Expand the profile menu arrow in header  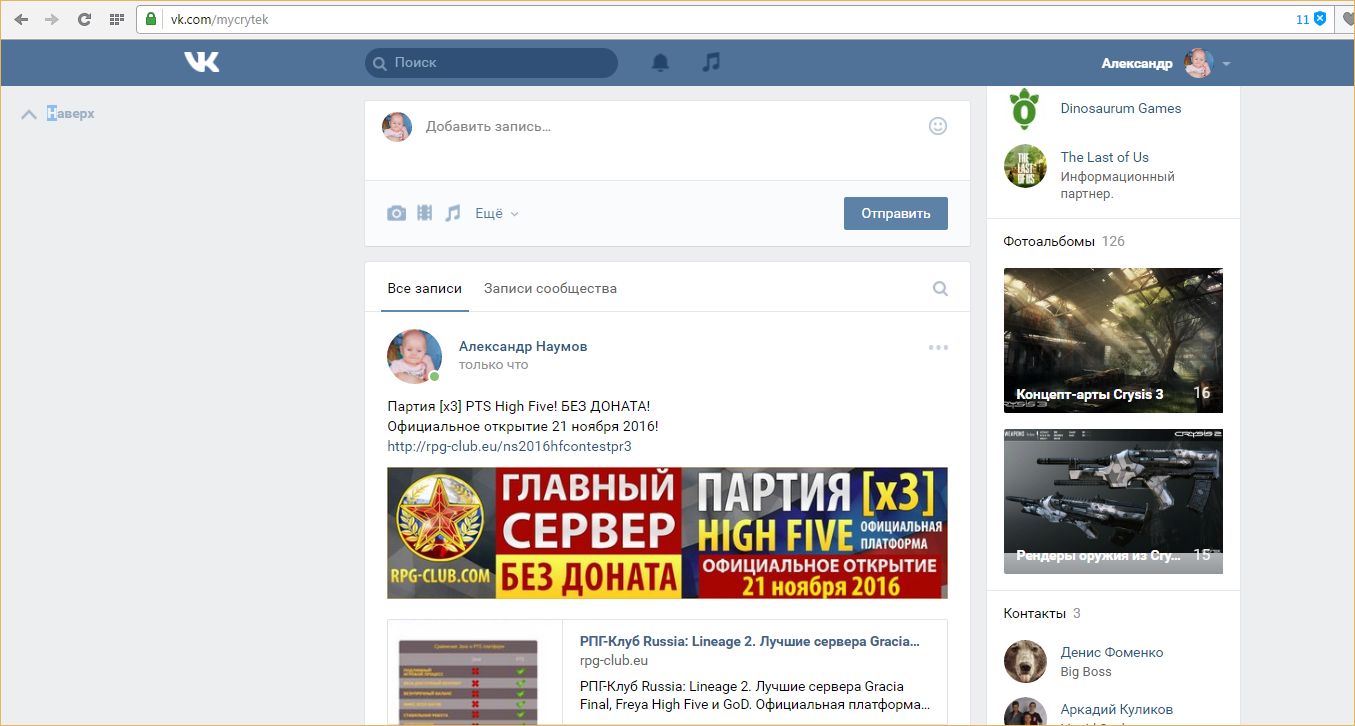pos(1226,64)
